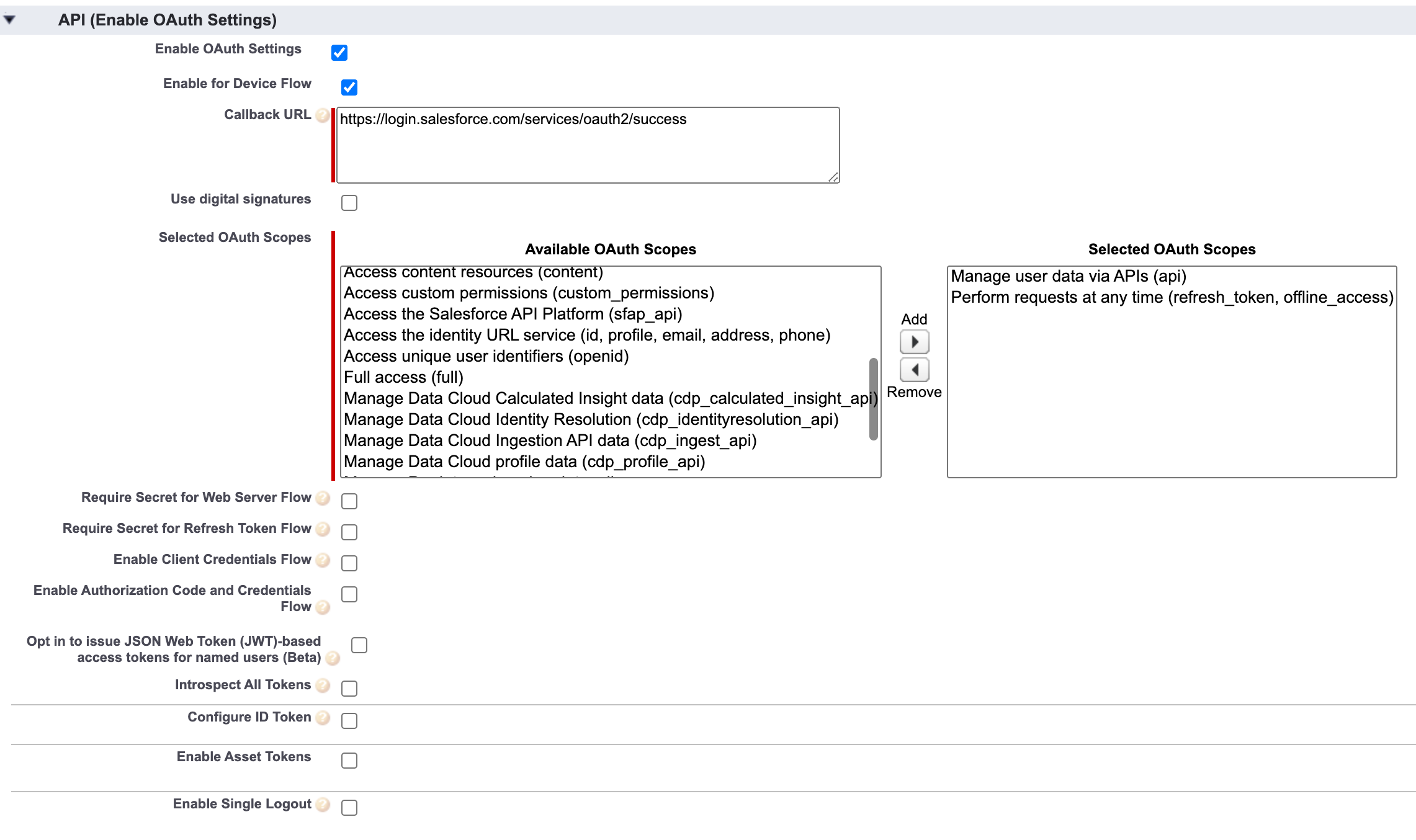
Task: Open help for Require Secret for Web Server Flow
Action: click(x=323, y=498)
